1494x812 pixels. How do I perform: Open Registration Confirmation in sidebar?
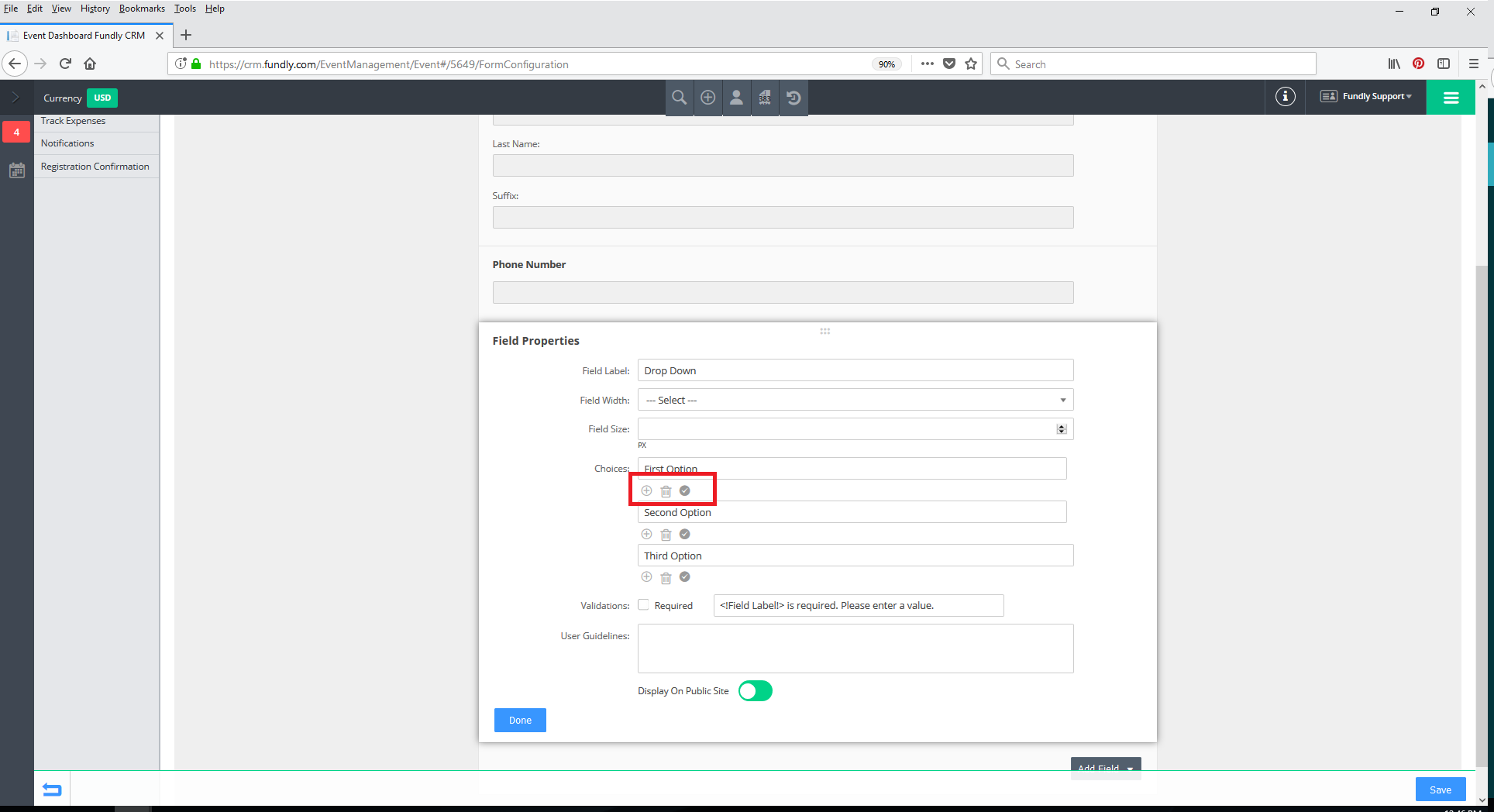97,167
